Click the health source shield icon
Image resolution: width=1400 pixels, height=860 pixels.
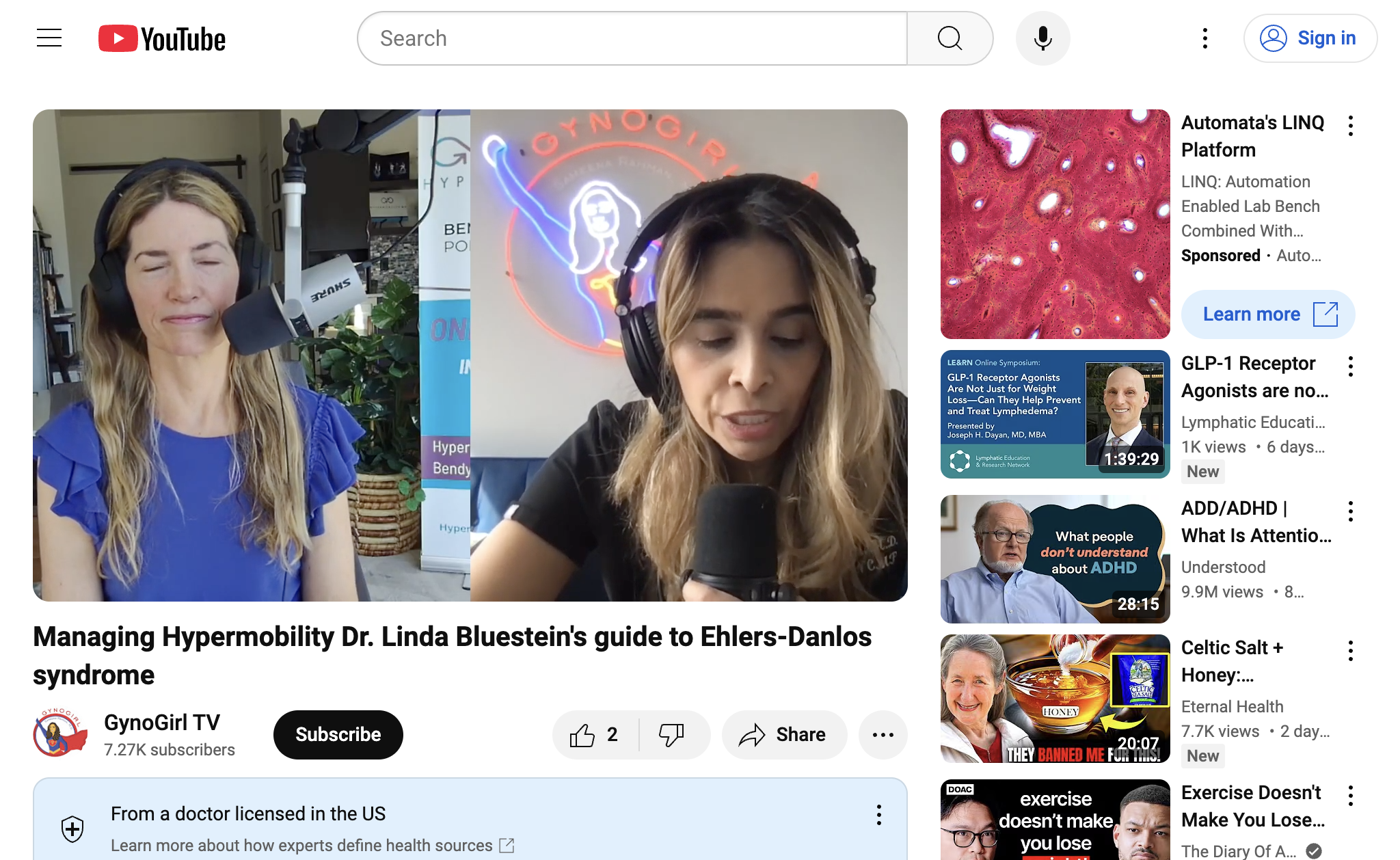pyautogui.click(x=72, y=829)
